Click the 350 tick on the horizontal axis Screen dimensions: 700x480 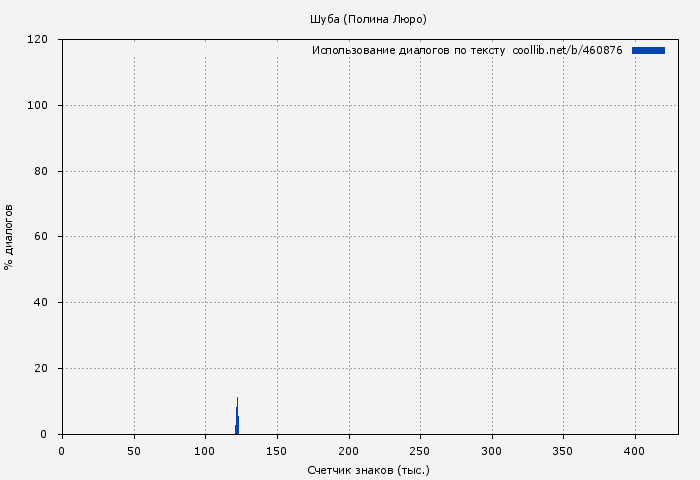click(x=564, y=452)
